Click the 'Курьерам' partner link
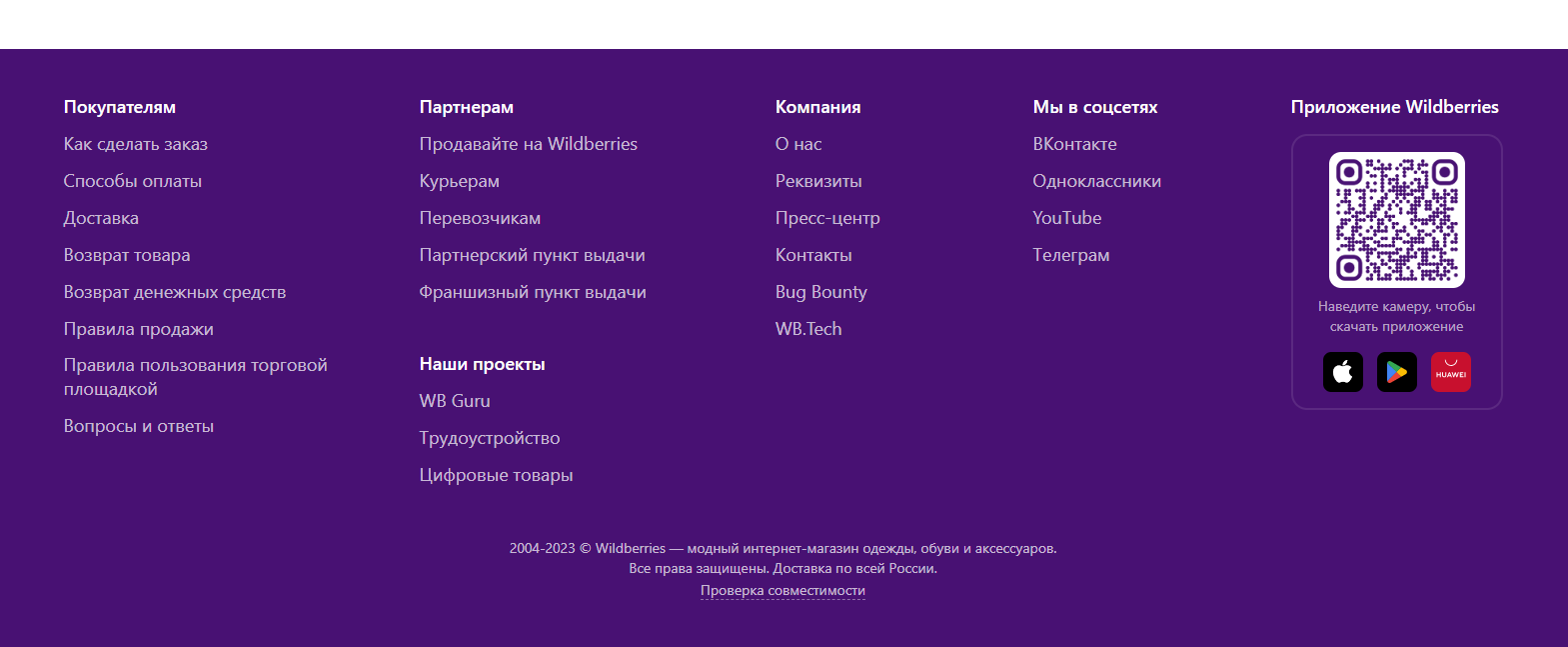Screen dimensions: 1568x647 click(x=459, y=181)
